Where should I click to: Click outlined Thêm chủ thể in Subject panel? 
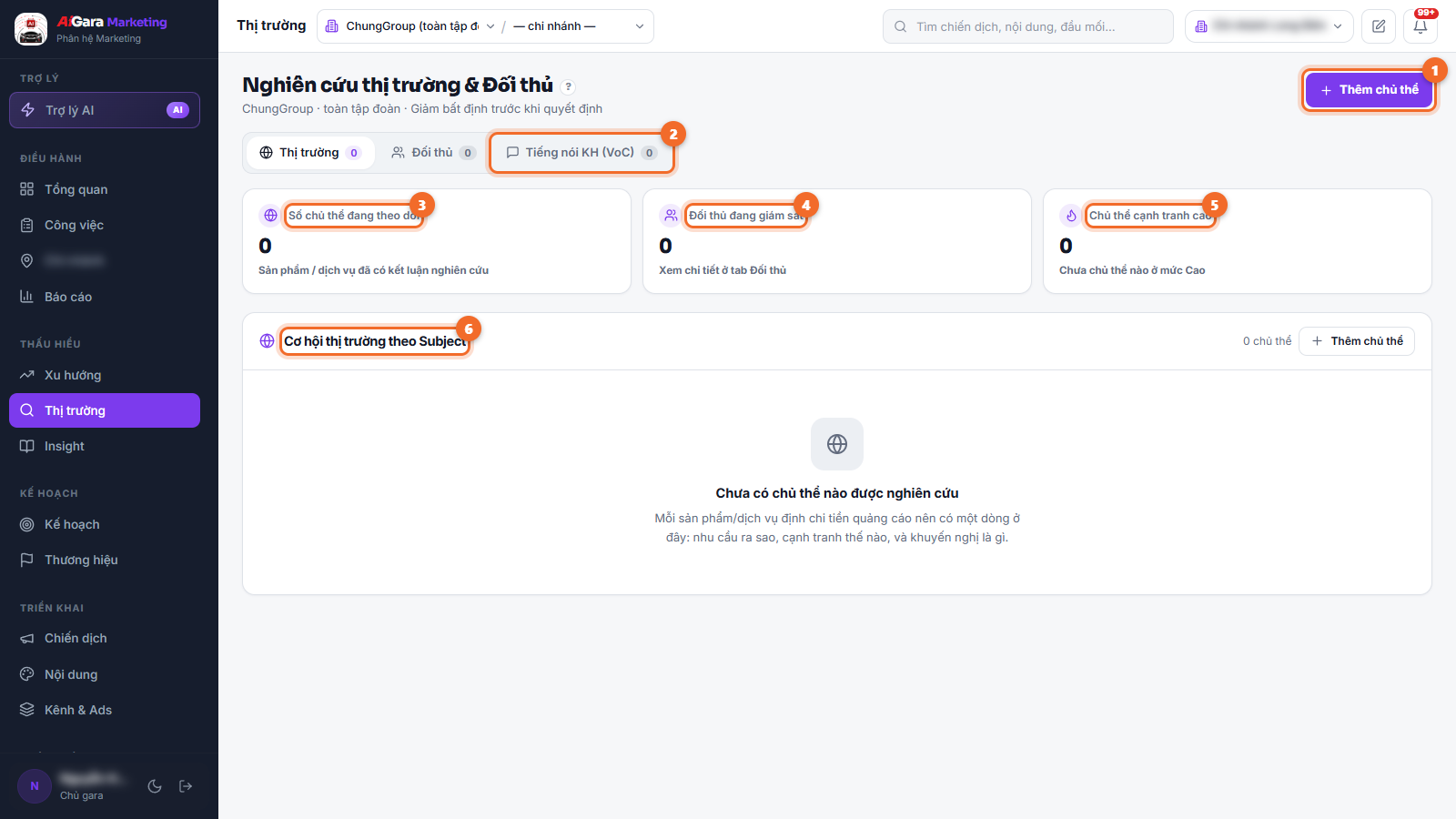[x=1357, y=341]
